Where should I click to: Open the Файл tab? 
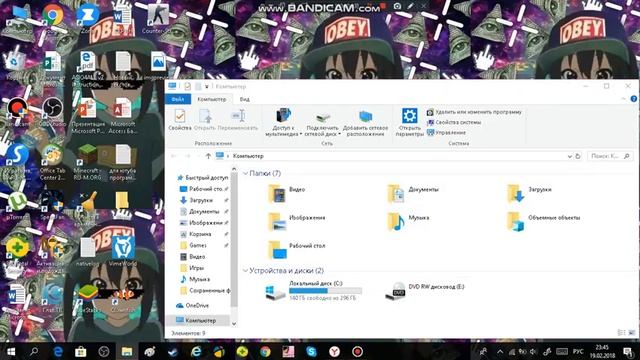(178, 99)
